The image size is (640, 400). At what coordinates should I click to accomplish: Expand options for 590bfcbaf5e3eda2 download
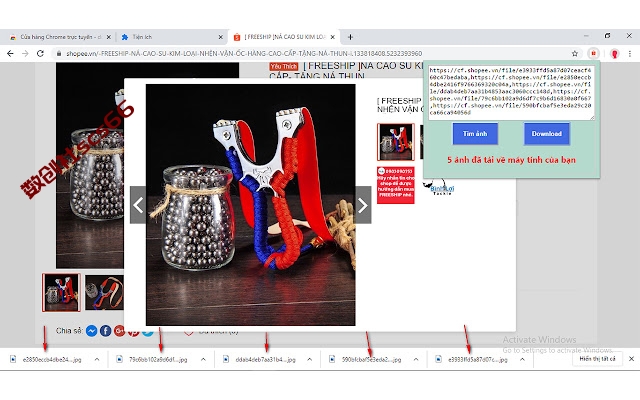point(416,360)
